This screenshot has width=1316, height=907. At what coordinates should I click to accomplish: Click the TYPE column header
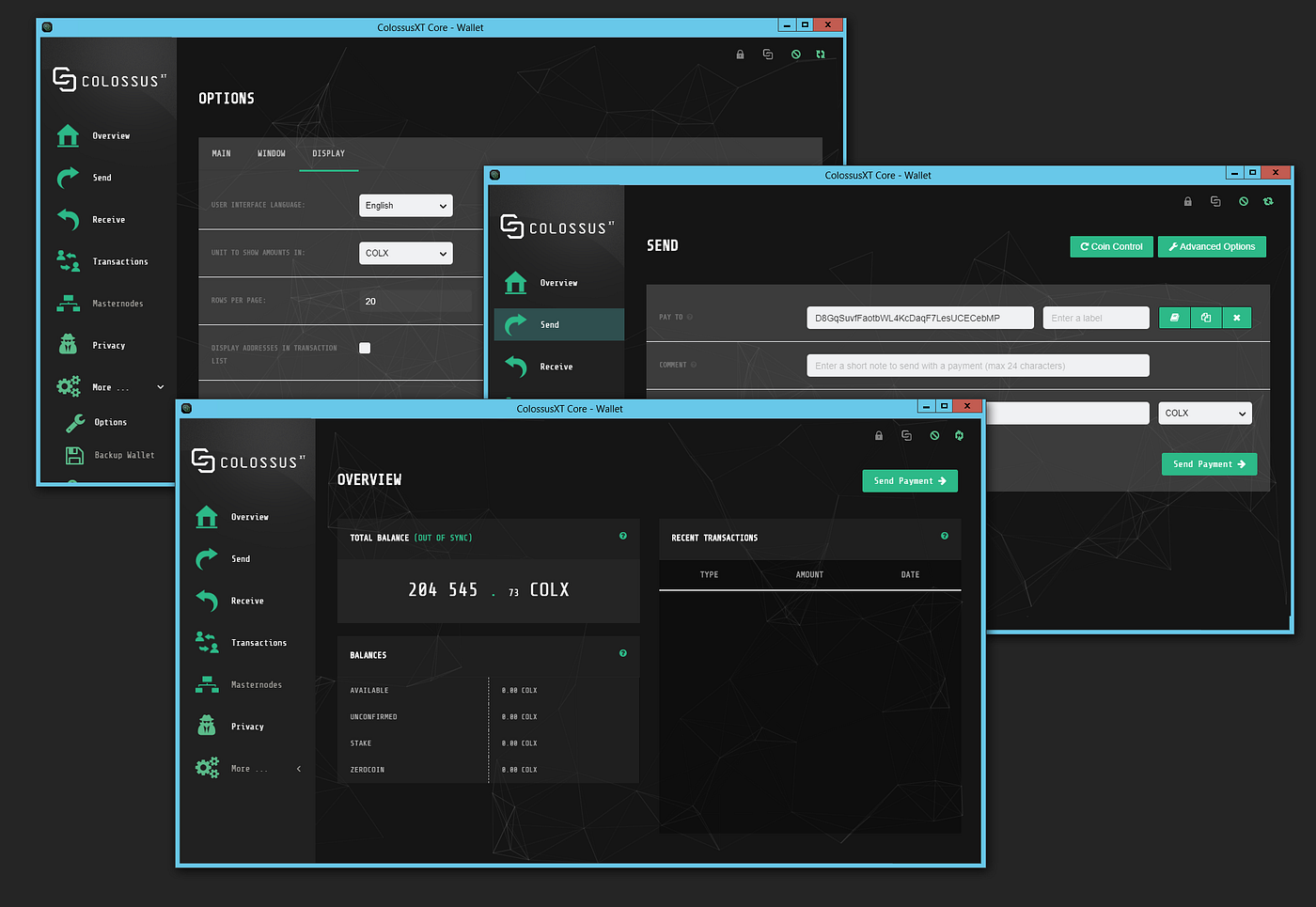[x=709, y=575]
